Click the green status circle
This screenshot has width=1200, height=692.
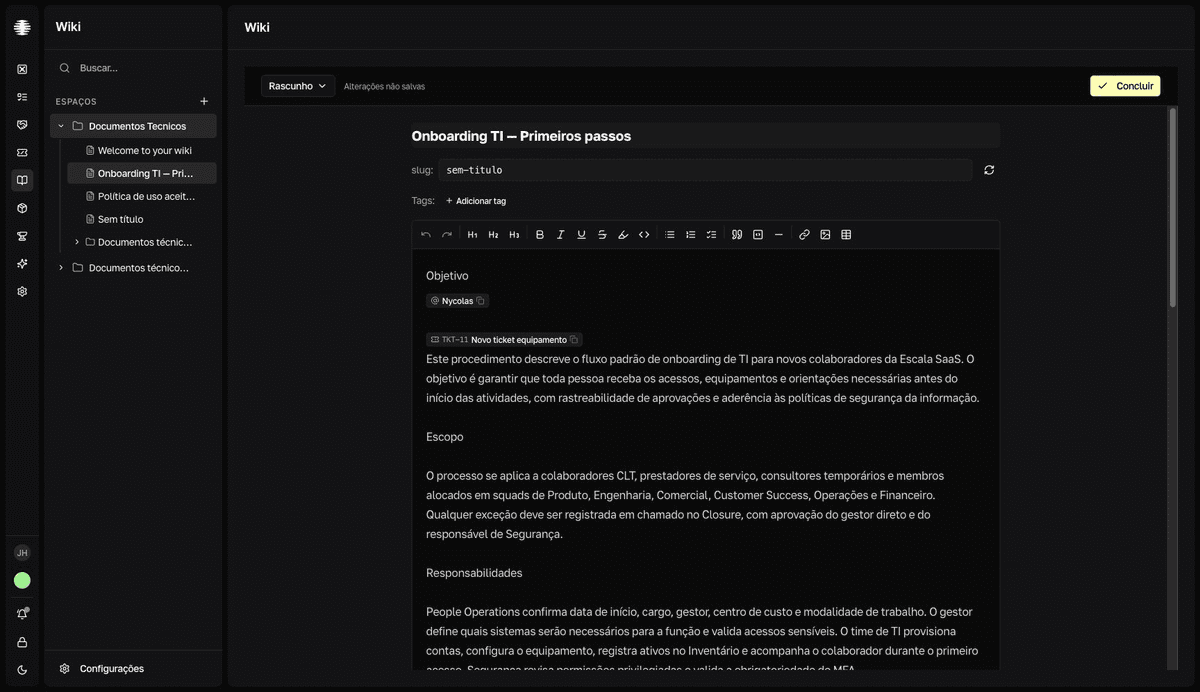(22, 580)
